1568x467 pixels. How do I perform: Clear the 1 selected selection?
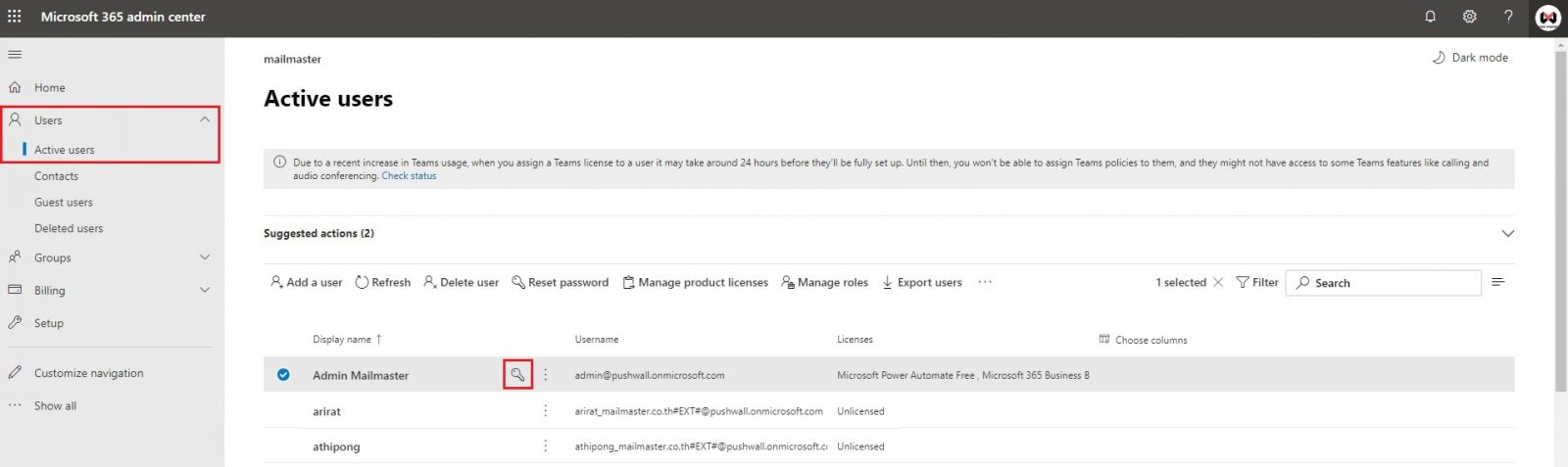pos(1218,282)
